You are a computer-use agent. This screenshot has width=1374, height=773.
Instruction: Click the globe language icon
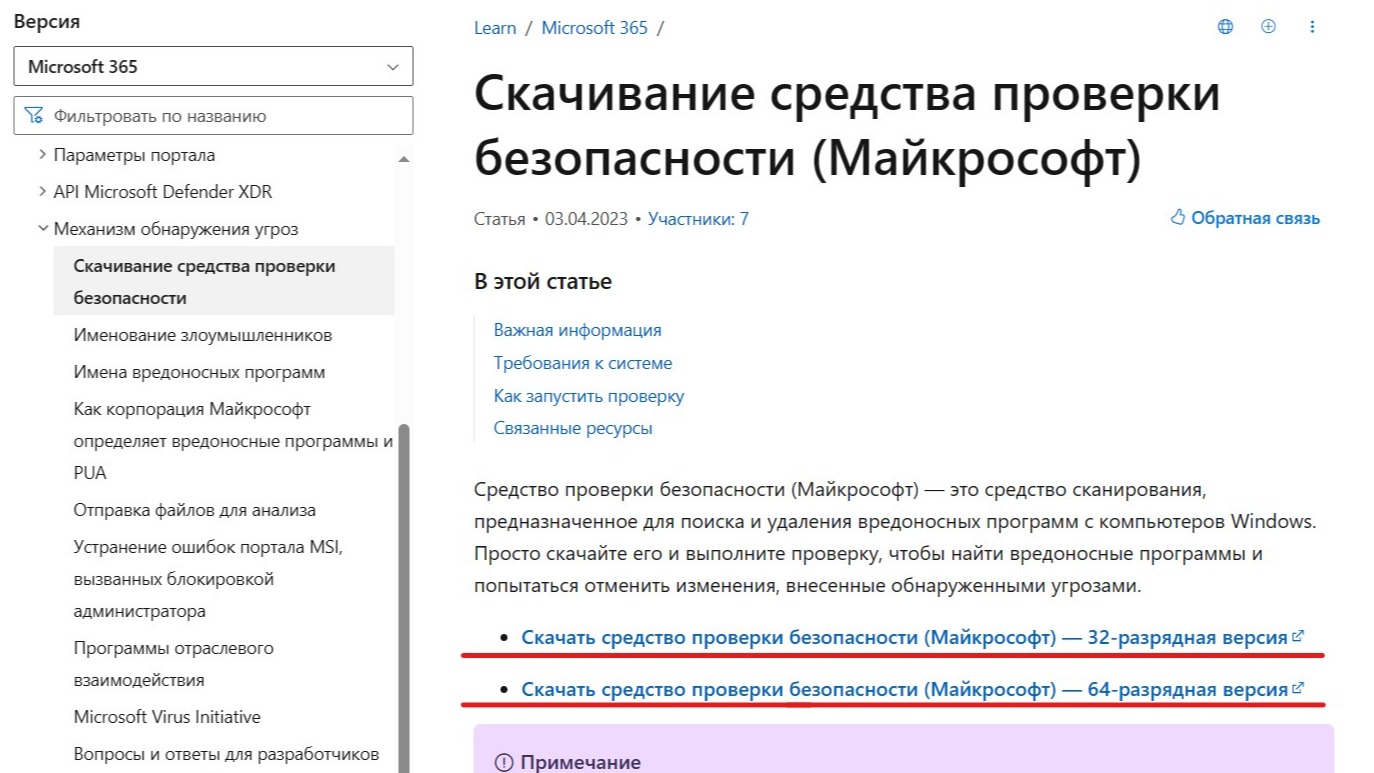pos(1225,27)
